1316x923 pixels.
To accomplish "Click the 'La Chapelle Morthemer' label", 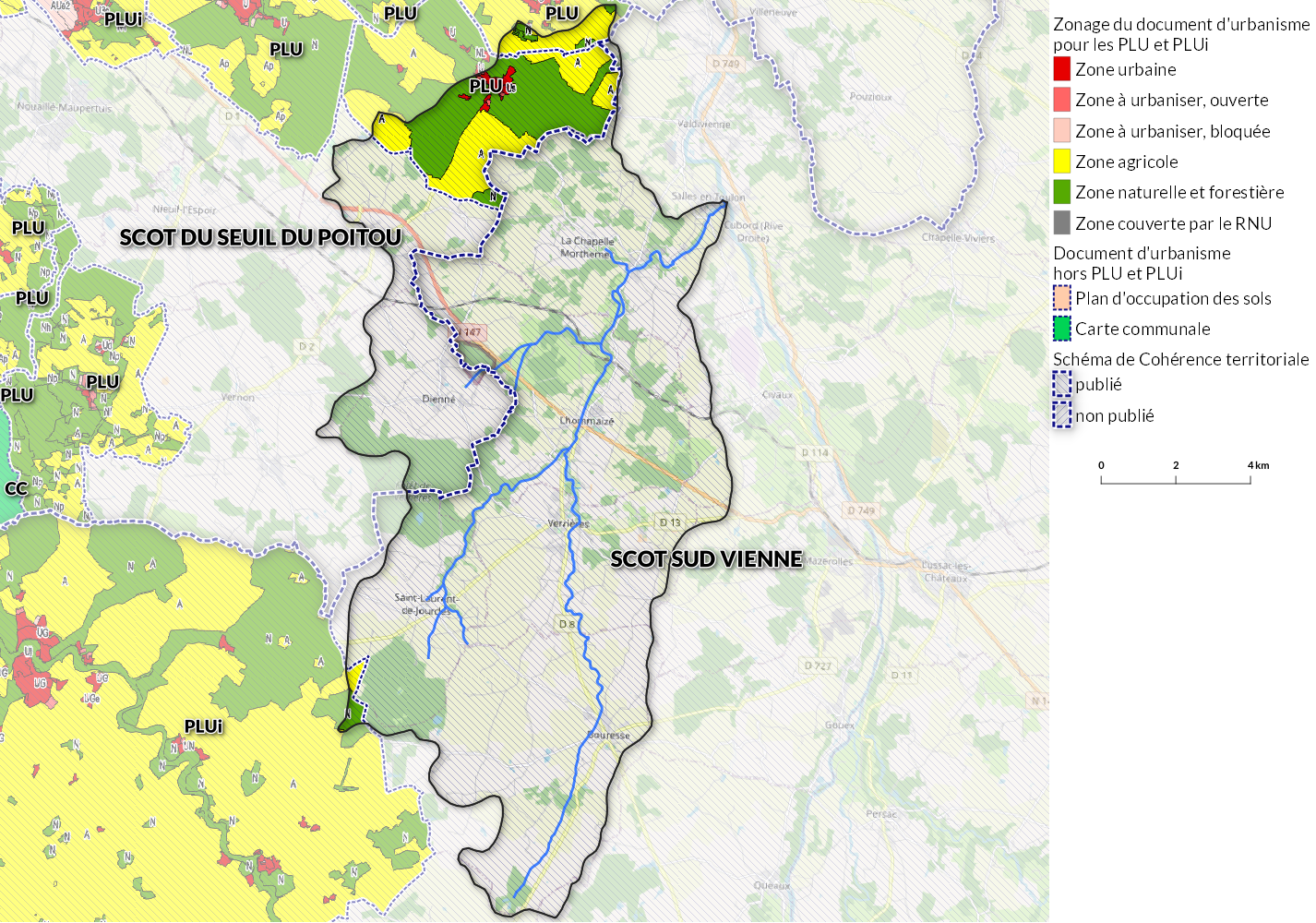I will pos(587,247).
